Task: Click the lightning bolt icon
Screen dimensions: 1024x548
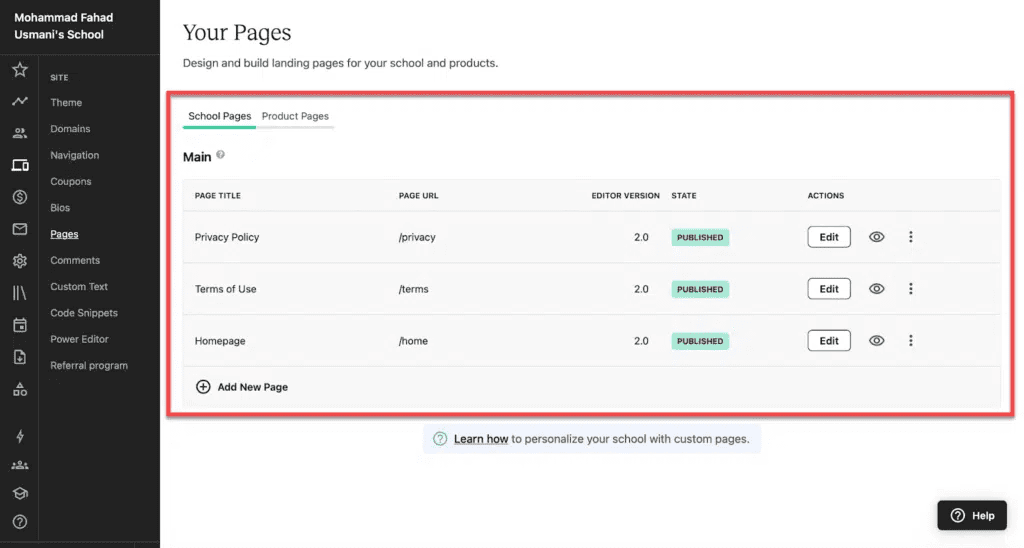Action: pyautogui.click(x=20, y=436)
